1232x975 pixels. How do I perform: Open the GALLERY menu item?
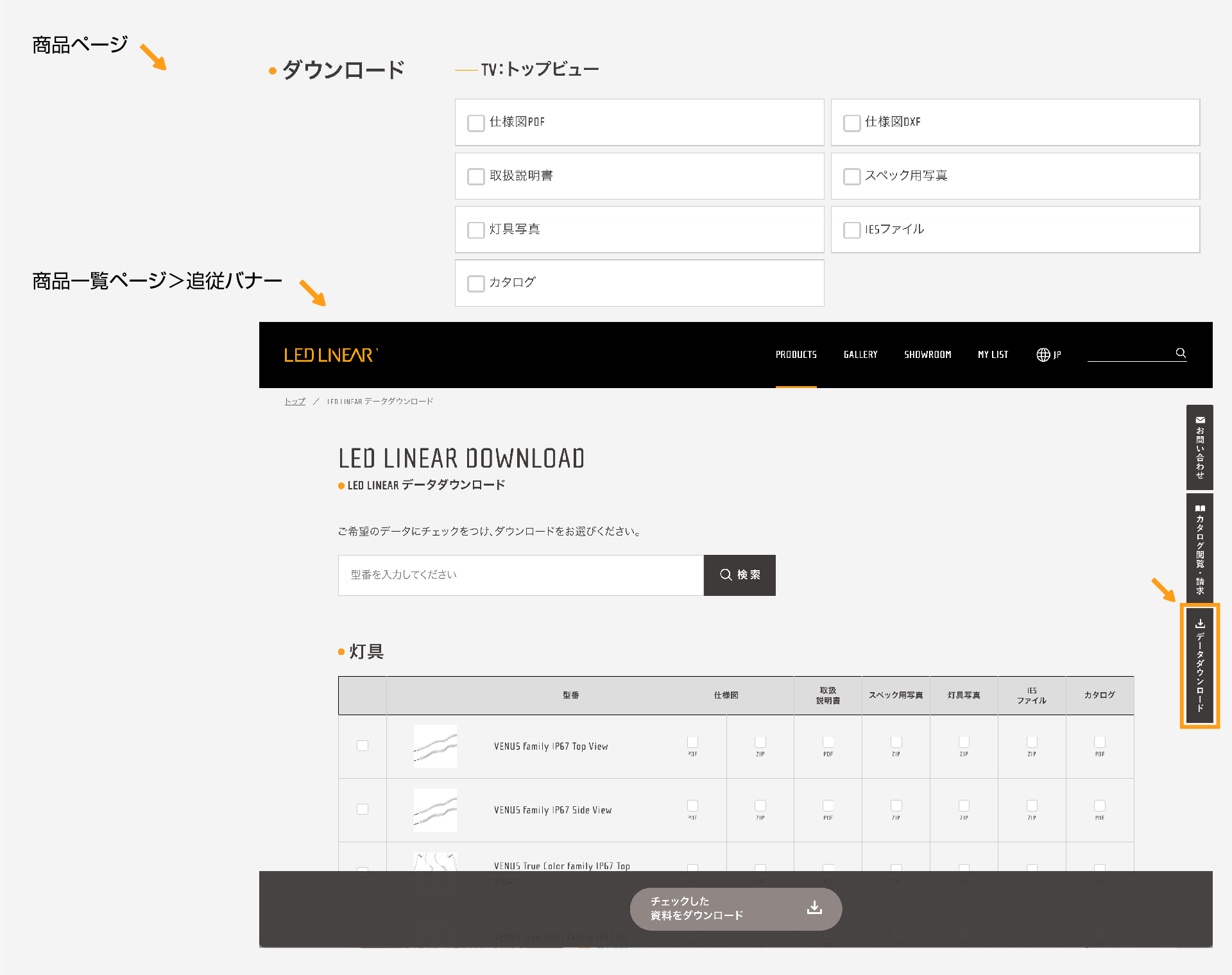(x=860, y=355)
